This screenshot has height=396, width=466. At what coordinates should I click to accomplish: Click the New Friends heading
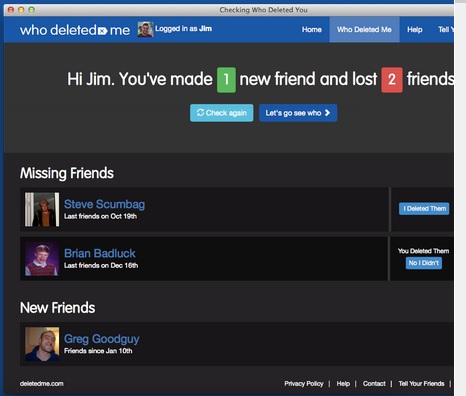57,308
